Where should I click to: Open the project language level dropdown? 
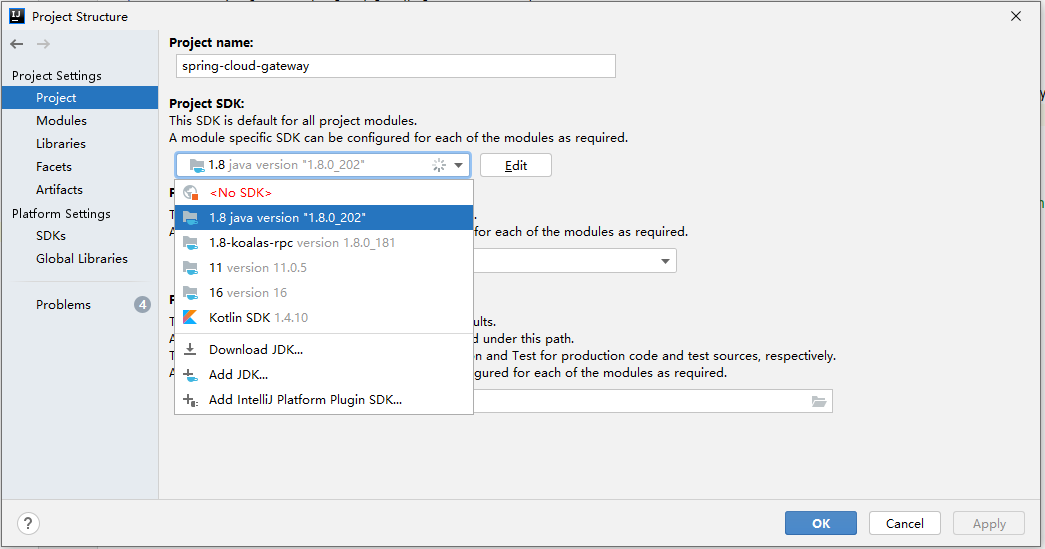pos(574,261)
